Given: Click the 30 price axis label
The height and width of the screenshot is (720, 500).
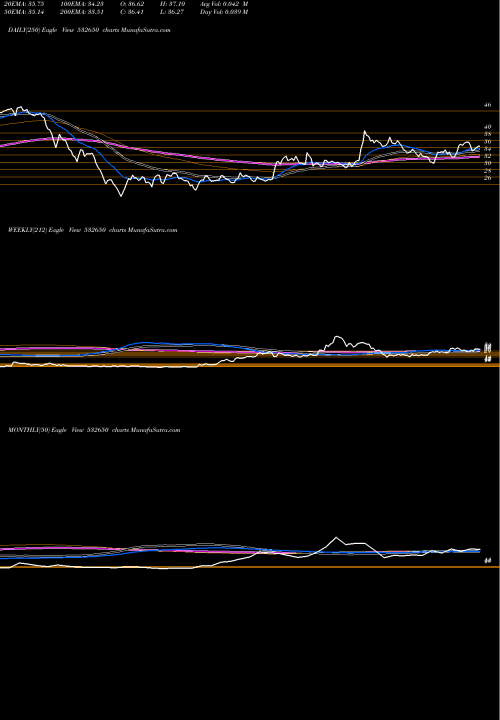Looking at the screenshot, I should 487,163.
